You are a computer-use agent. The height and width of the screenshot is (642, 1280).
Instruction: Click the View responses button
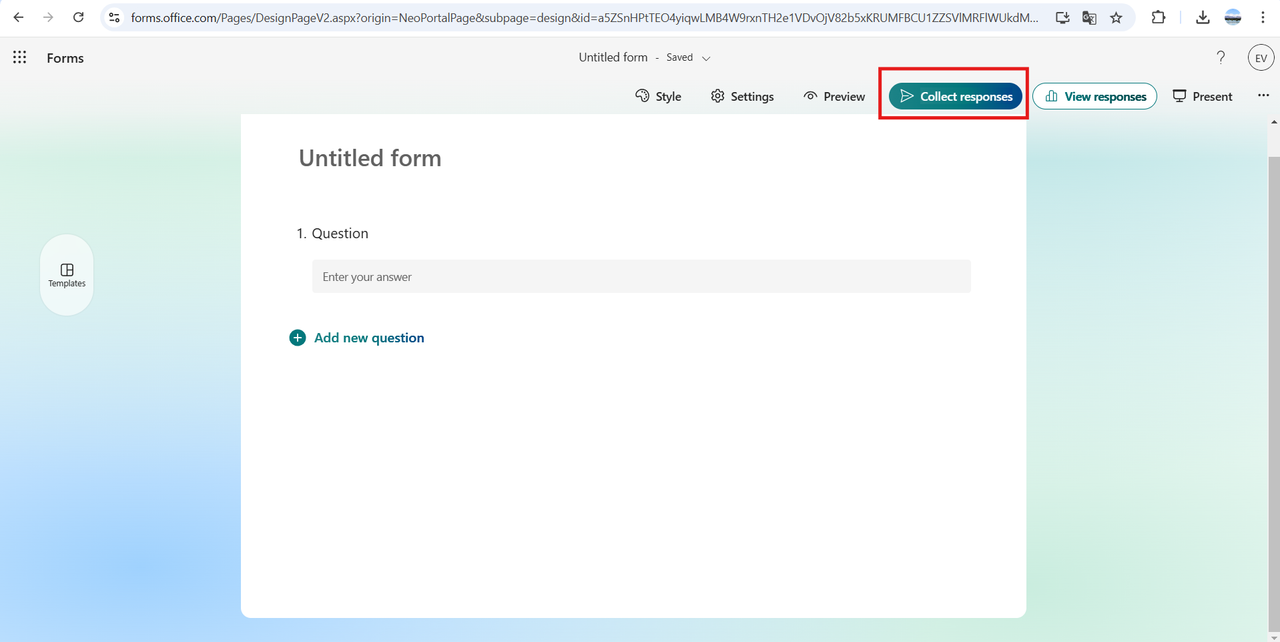[x=1094, y=97]
